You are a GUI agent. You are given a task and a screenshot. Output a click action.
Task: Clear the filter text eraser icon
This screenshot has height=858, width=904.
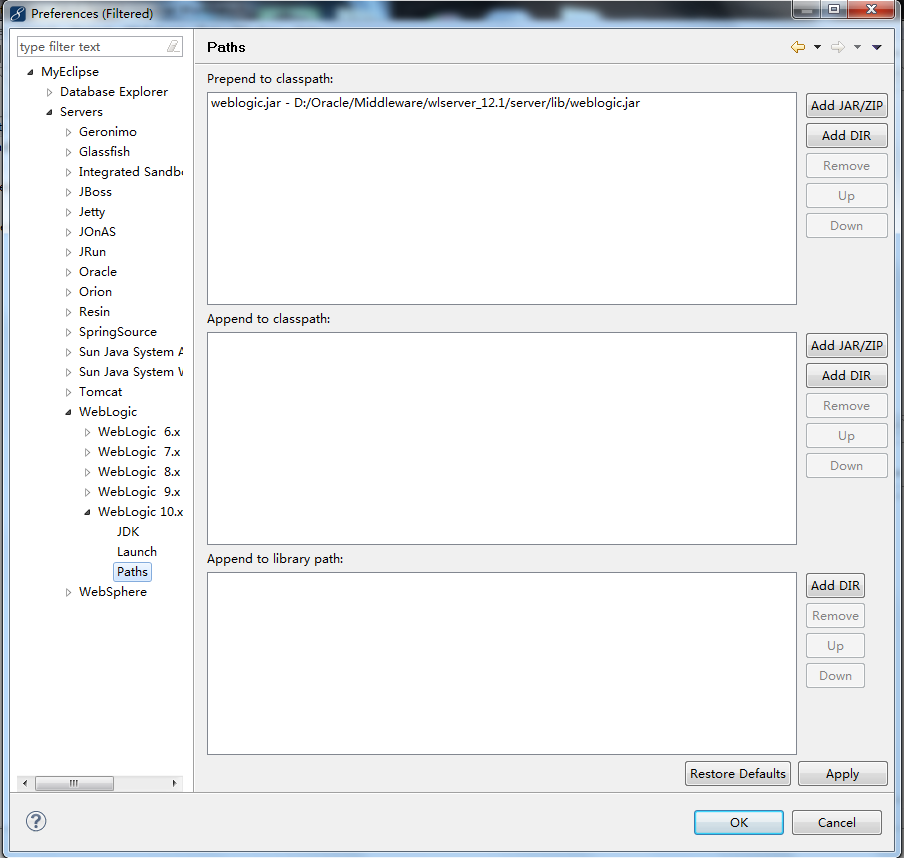(173, 46)
